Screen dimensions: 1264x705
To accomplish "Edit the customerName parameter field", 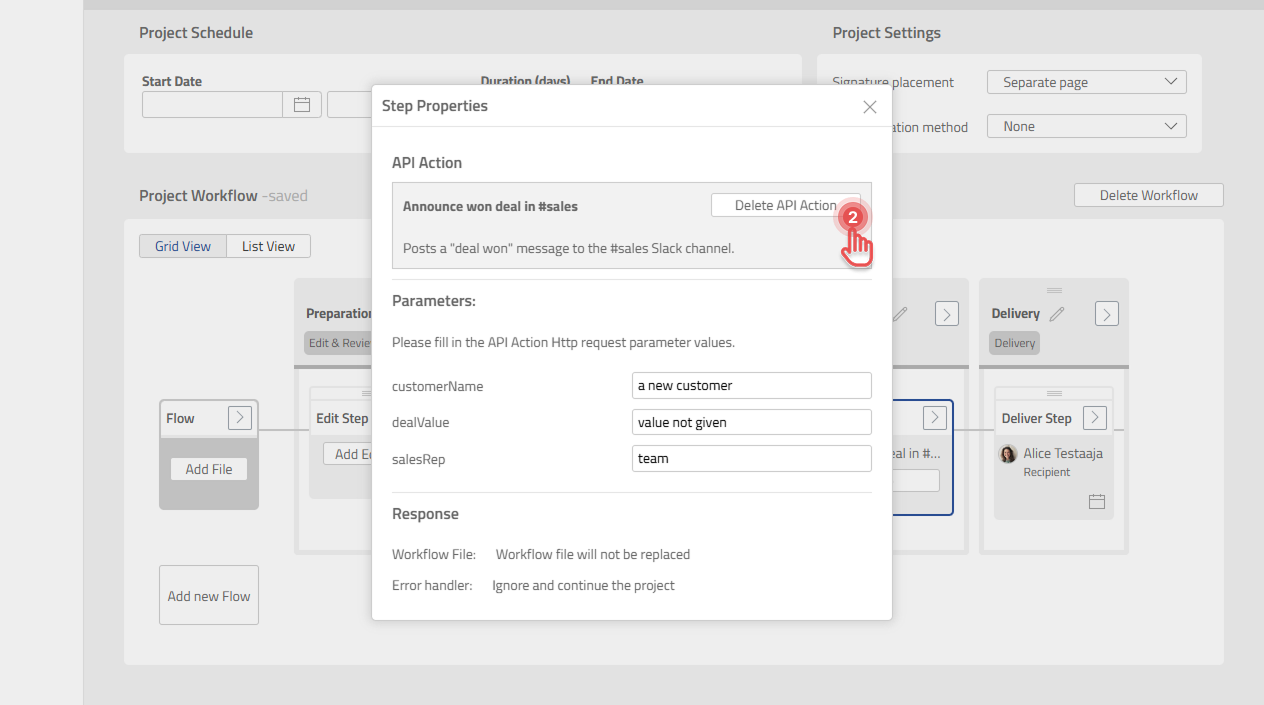I will 752,385.
